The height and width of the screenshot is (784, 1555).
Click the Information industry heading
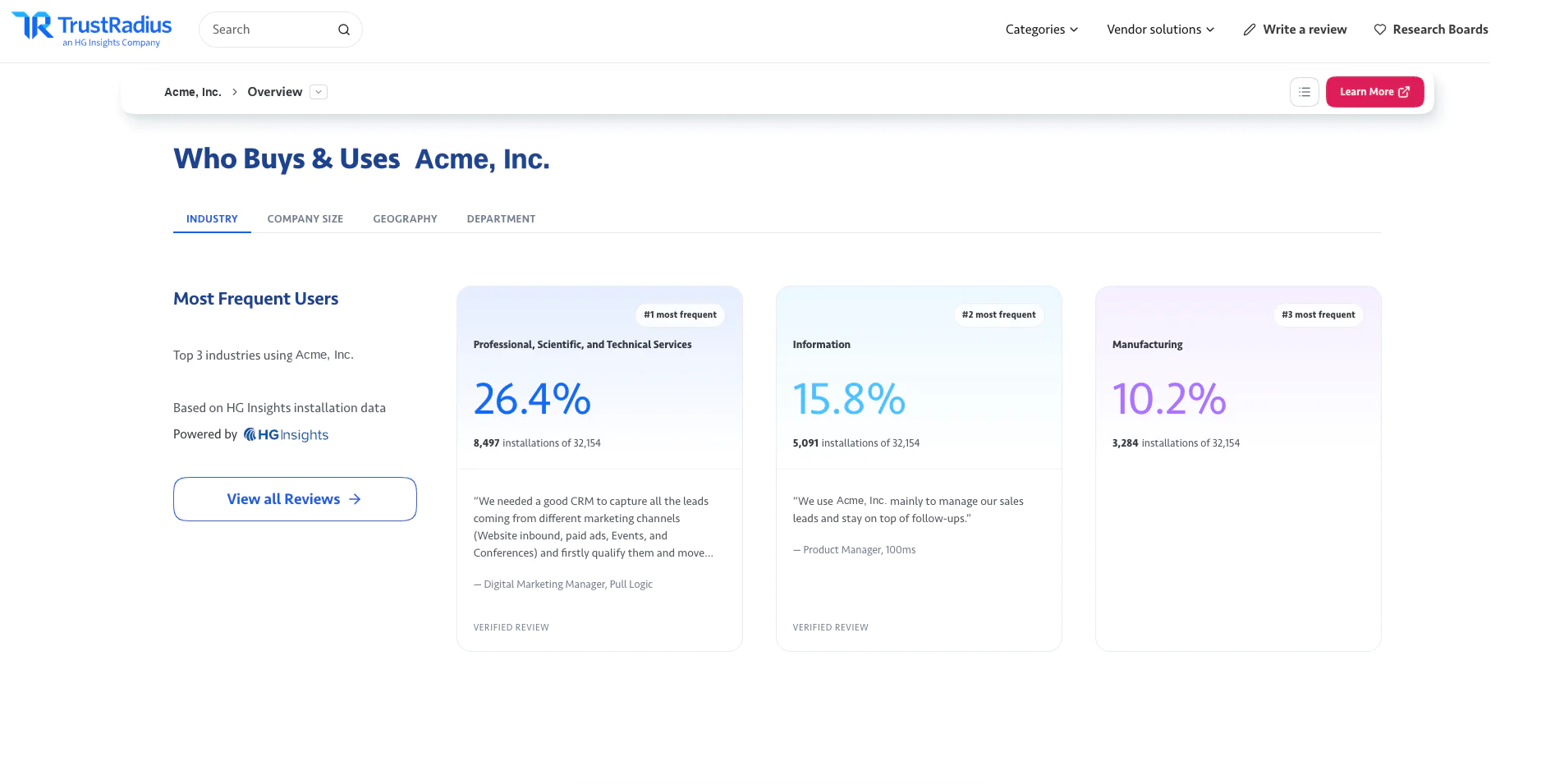coord(821,345)
